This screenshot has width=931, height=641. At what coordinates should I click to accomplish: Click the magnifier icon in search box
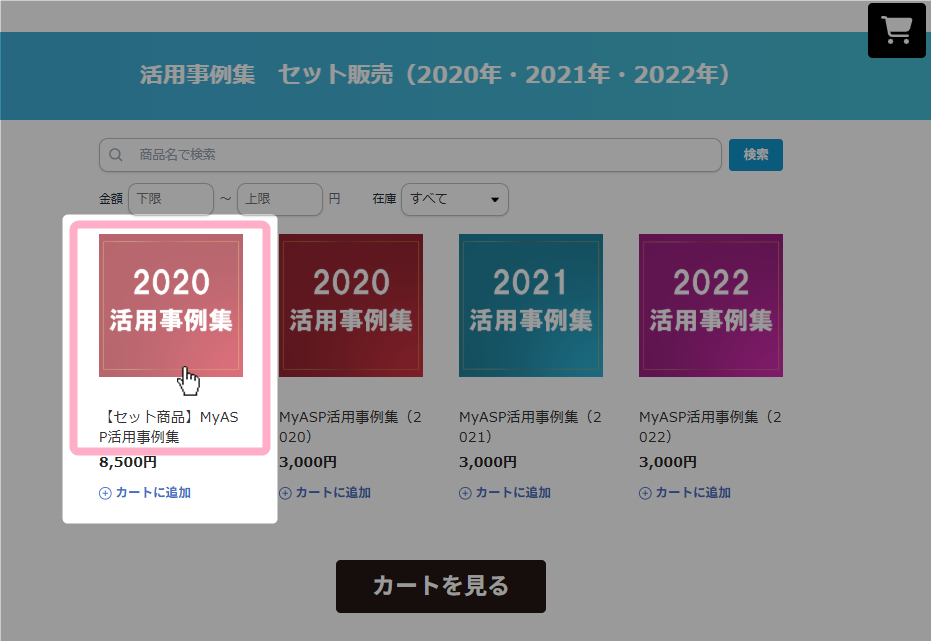[x=116, y=155]
